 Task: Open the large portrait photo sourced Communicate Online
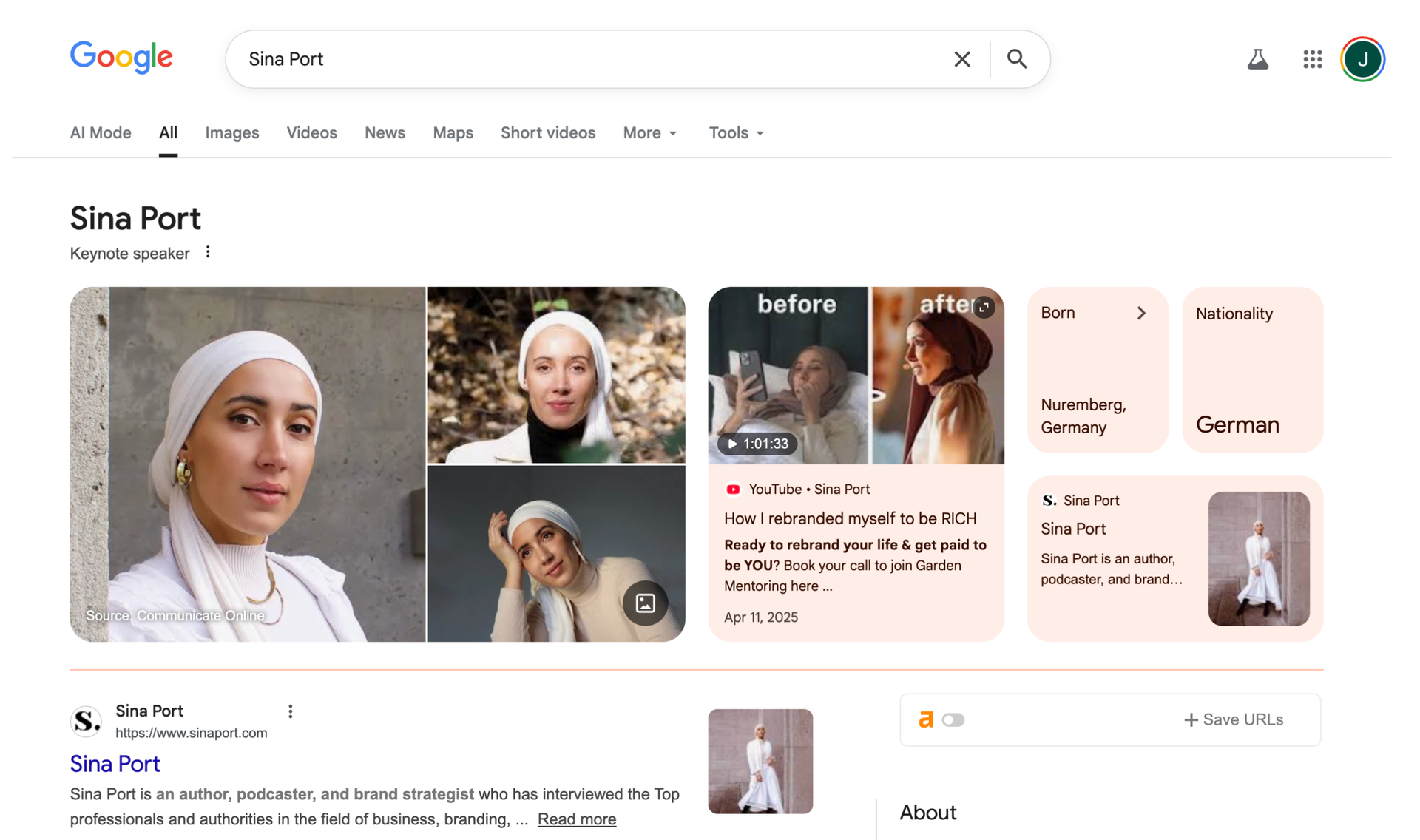[248, 464]
